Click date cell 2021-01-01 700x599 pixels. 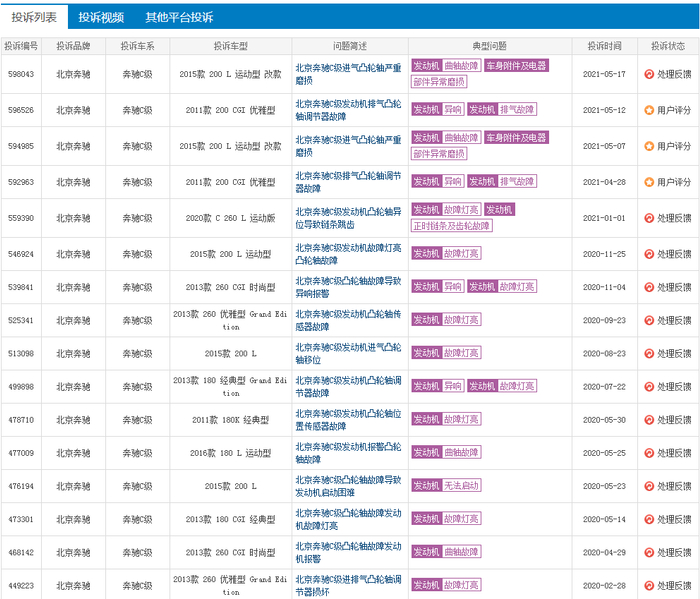(x=604, y=218)
